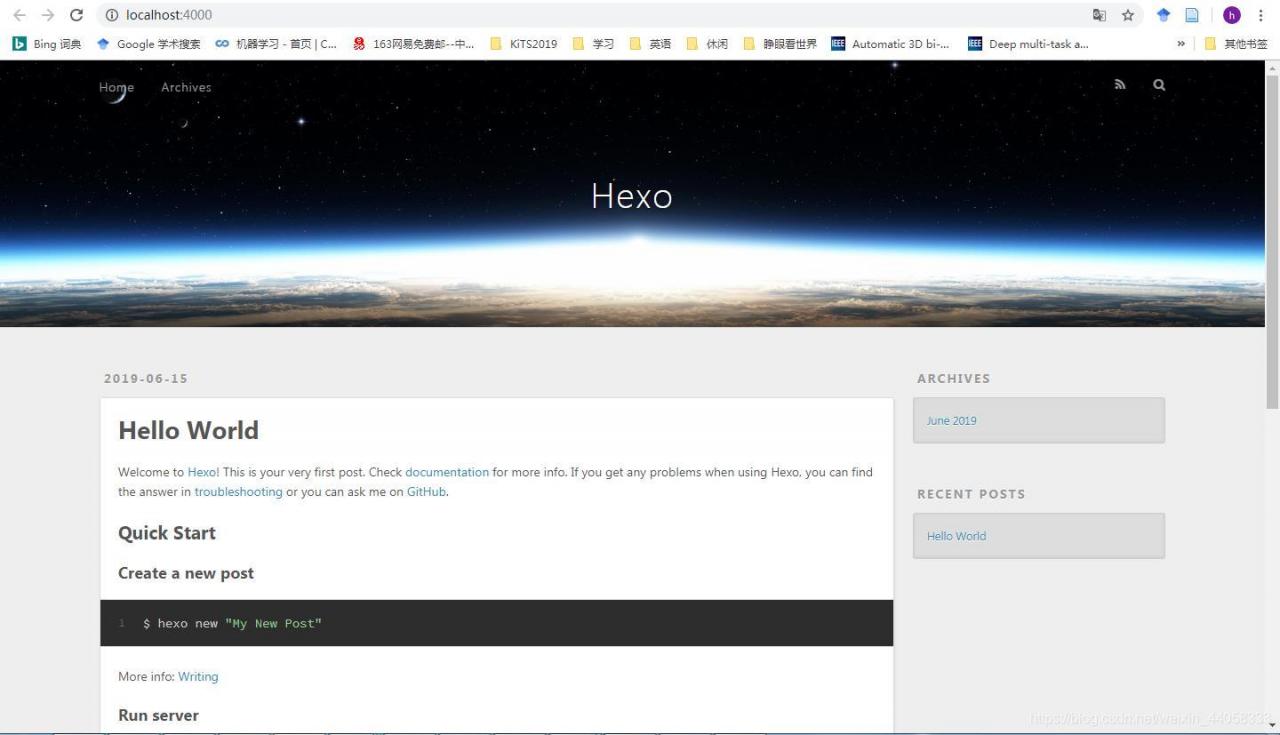Click the browser back arrow
Screen dimensions: 1280x735
19,15
